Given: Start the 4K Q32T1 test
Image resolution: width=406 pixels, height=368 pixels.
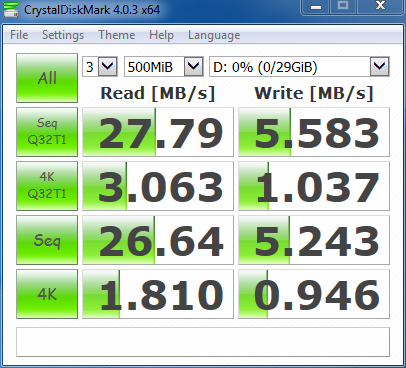Looking at the screenshot, I should (47, 186).
